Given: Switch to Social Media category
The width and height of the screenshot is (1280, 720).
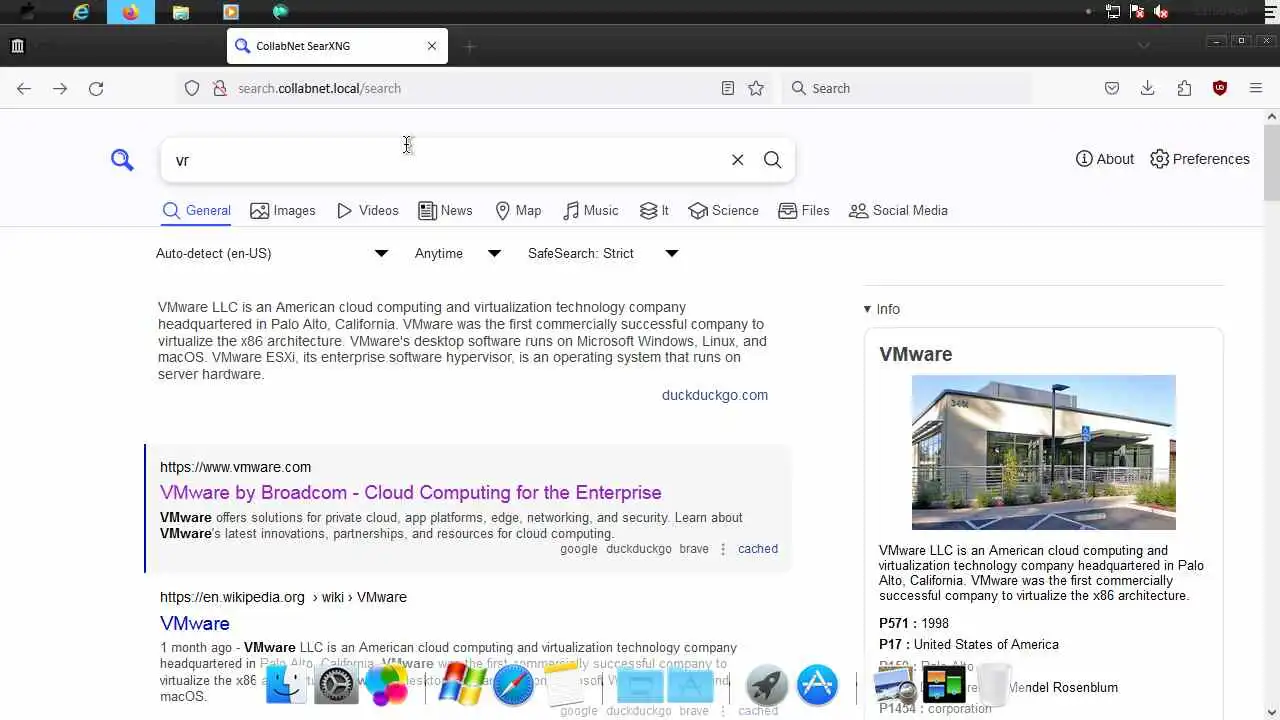Looking at the screenshot, I should [x=898, y=211].
